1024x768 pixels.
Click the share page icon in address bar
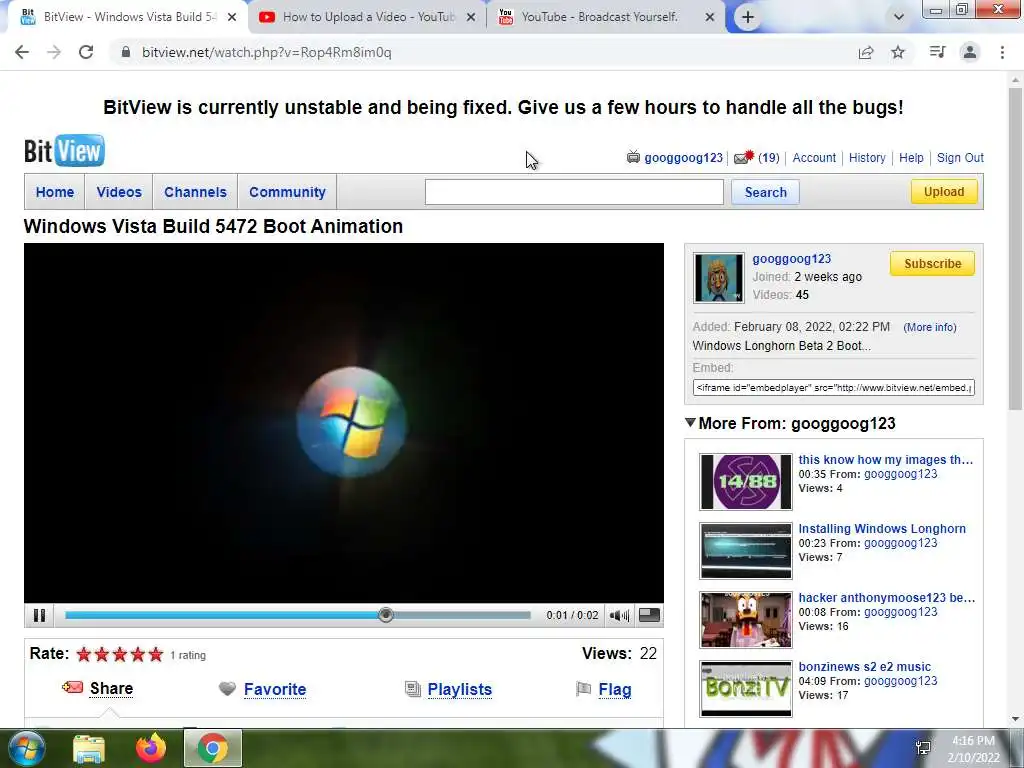(x=866, y=52)
